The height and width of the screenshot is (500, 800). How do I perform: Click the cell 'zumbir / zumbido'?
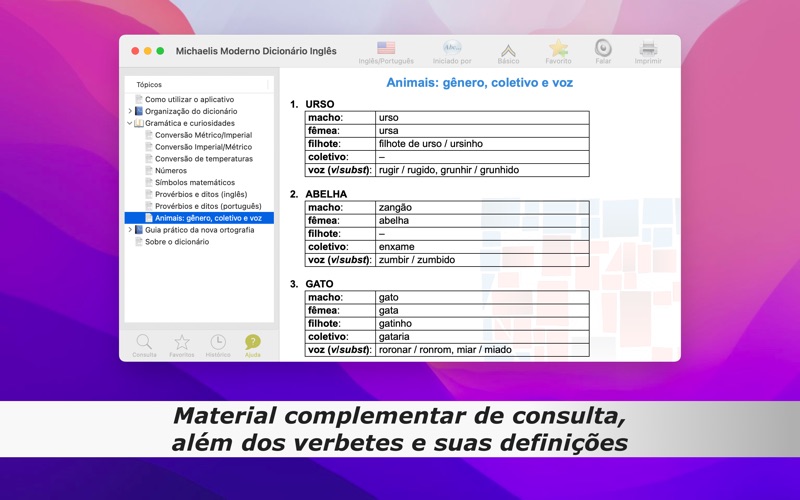[482, 260]
